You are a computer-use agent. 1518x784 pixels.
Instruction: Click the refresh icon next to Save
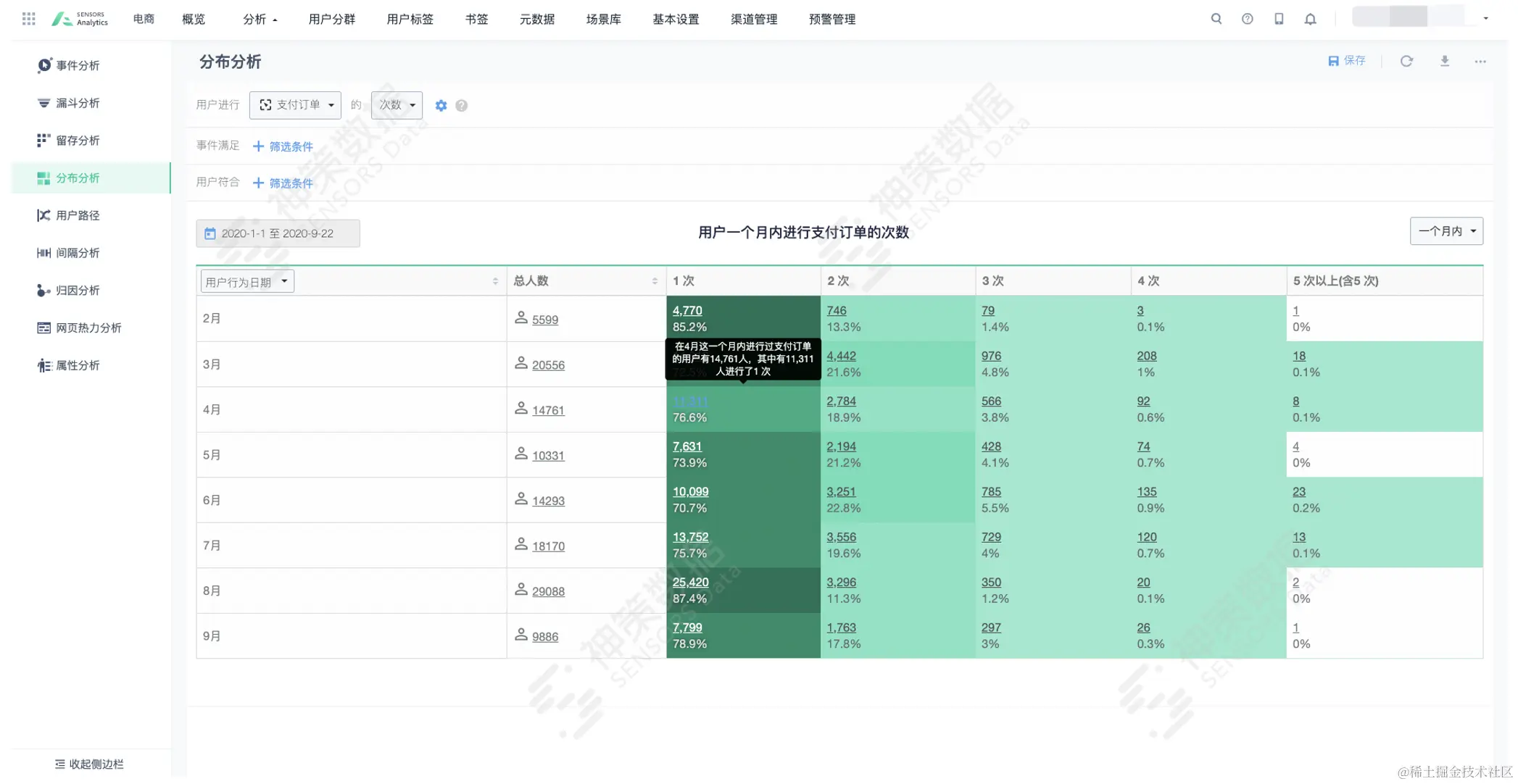coord(1406,62)
